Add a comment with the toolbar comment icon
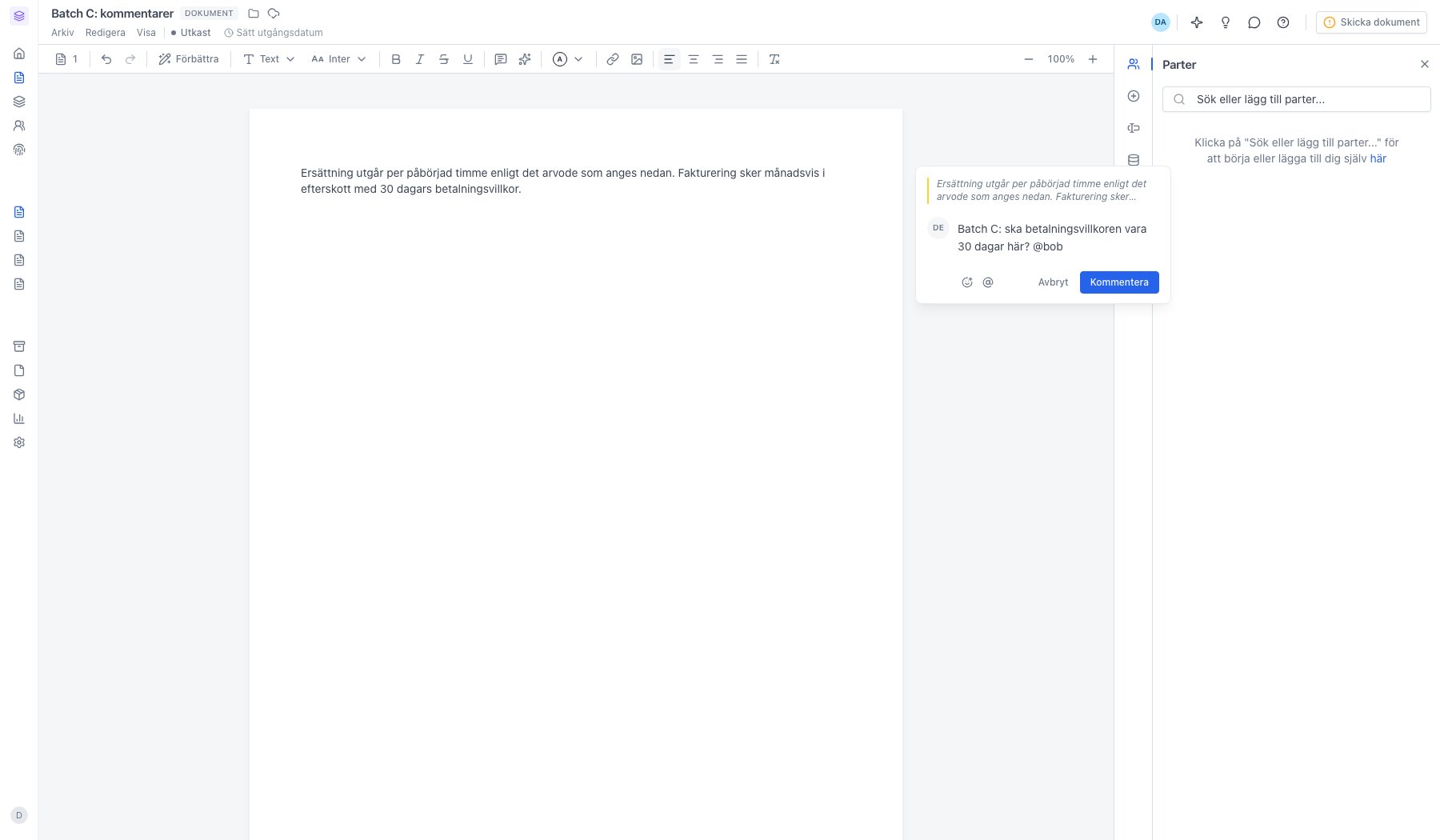This screenshot has width=1440, height=840. point(501,59)
